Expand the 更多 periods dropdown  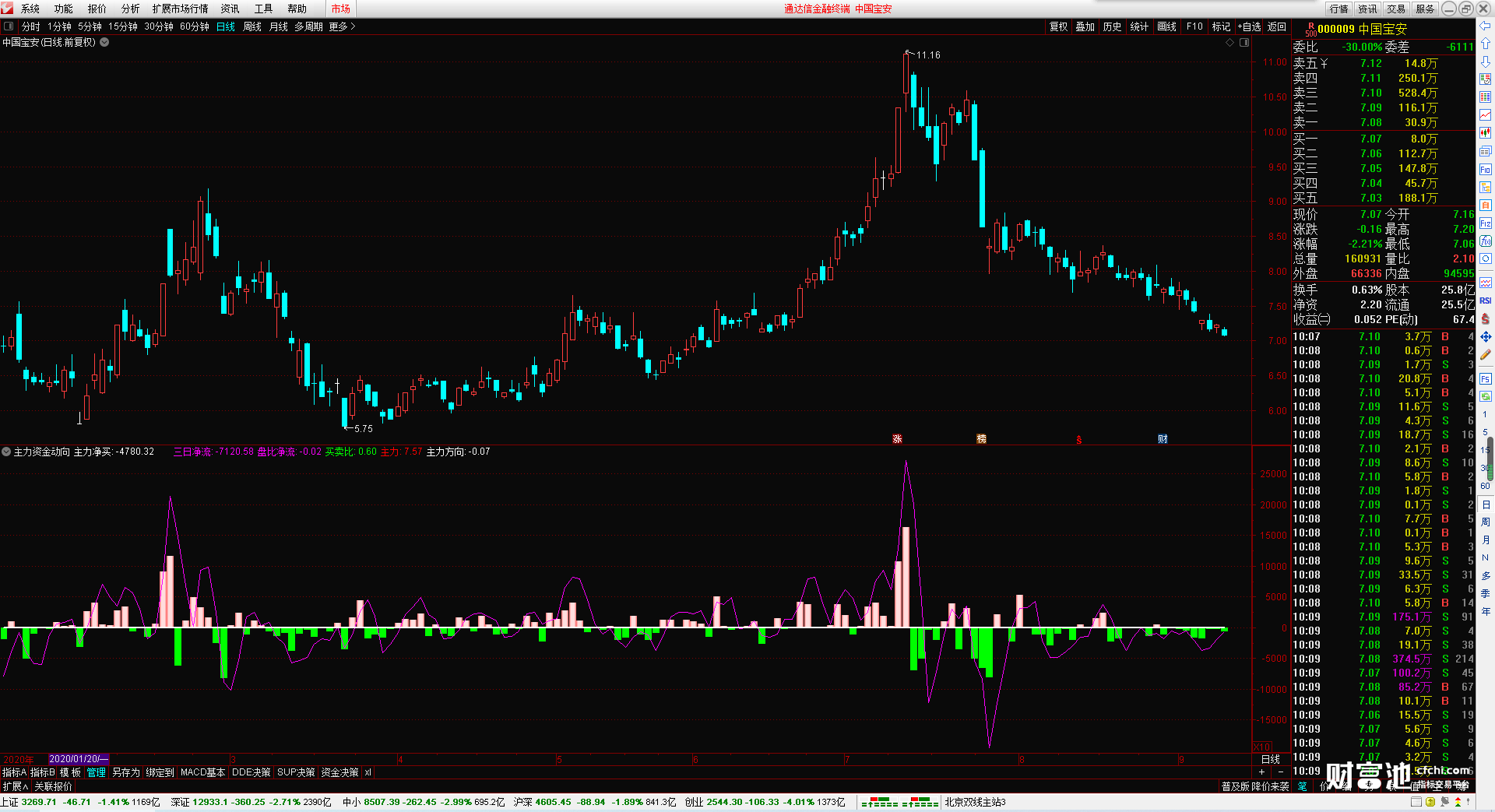(342, 26)
